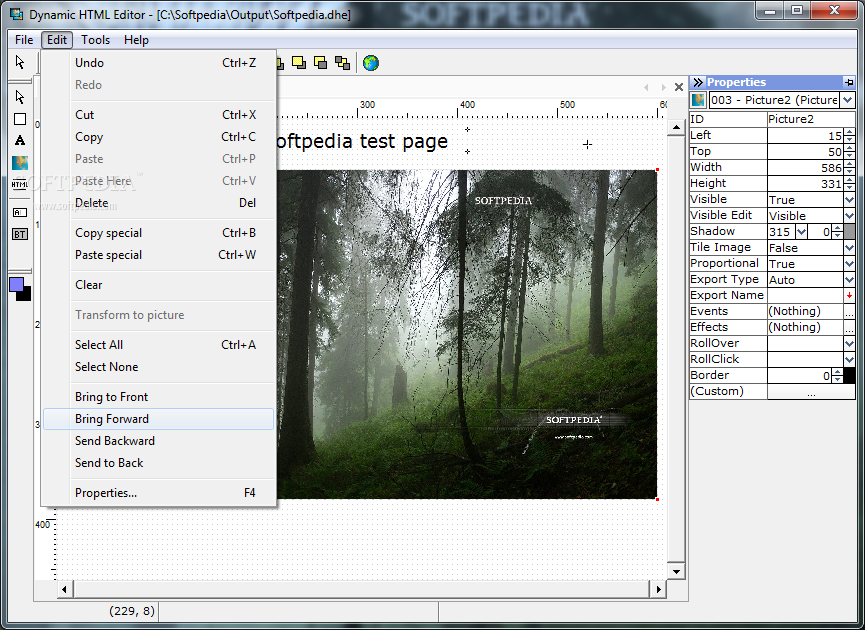865x630 pixels.
Task: Click the Border width stepper
Action: point(837,376)
